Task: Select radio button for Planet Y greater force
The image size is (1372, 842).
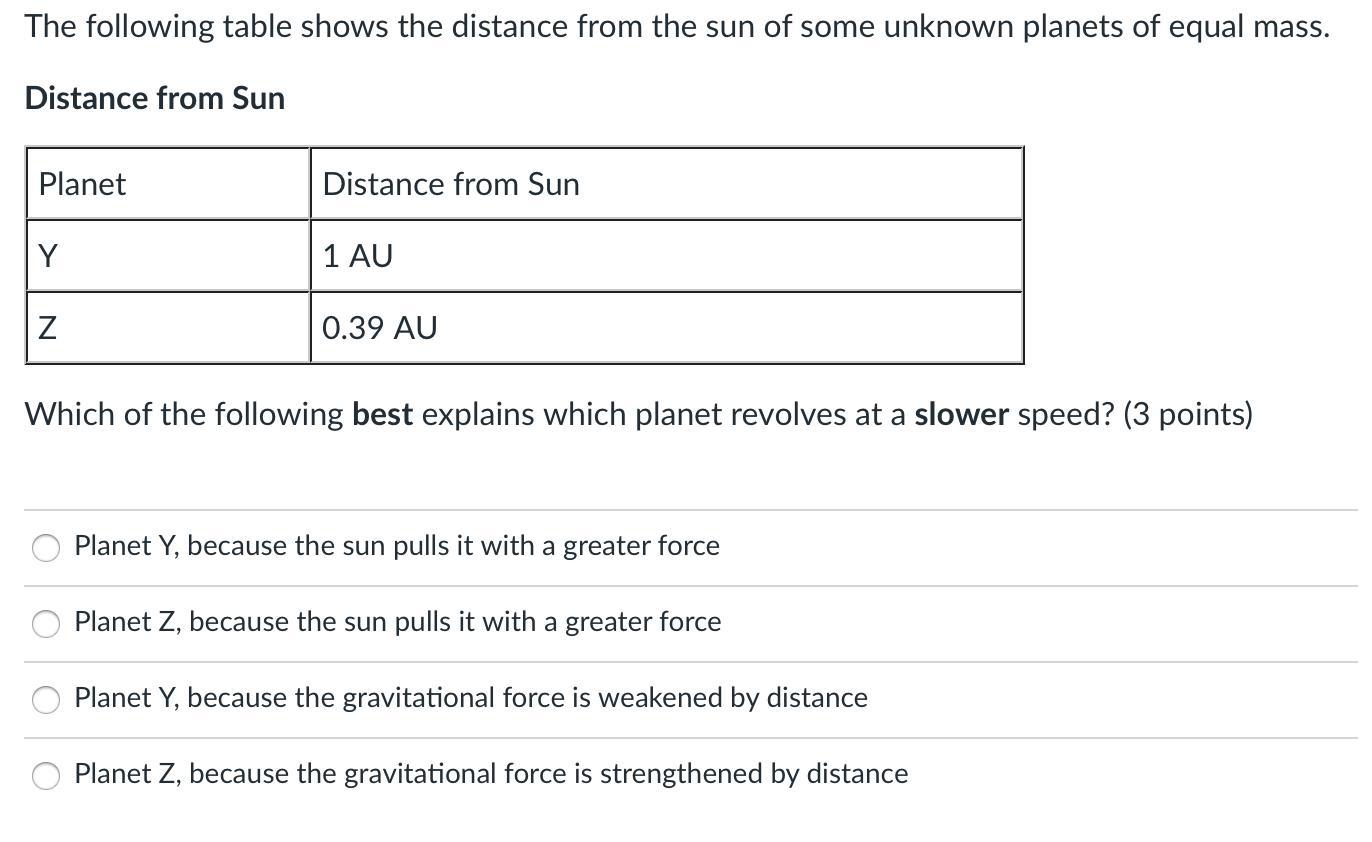Action: point(46,548)
